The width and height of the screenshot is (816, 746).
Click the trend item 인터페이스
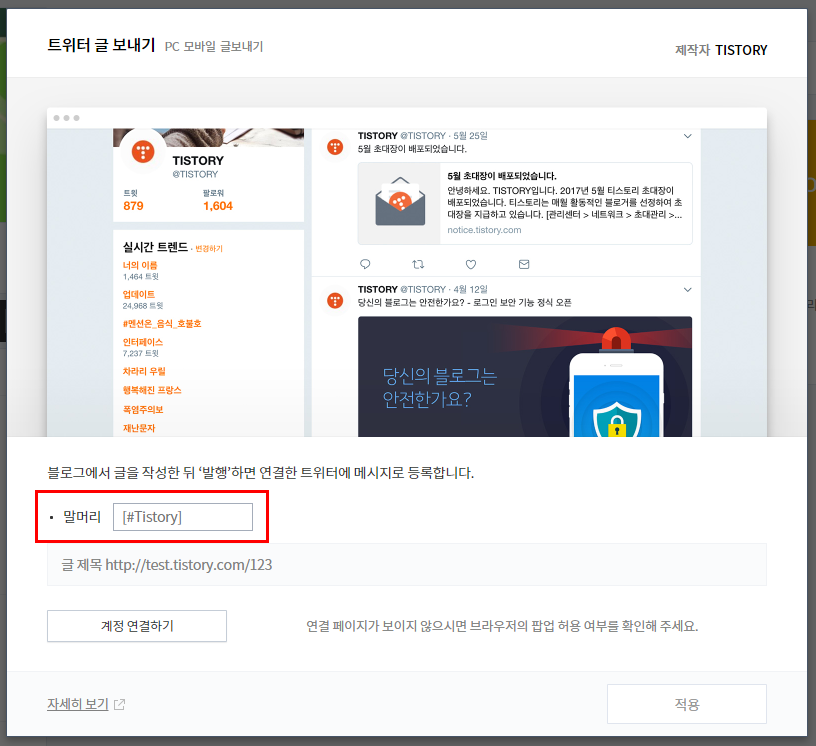pyautogui.click(x=143, y=342)
